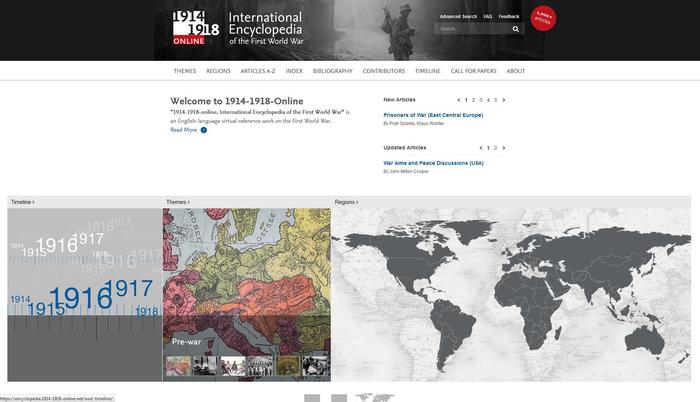
Task: Expand the Regions panel header
Action: [x=346, y=202]
